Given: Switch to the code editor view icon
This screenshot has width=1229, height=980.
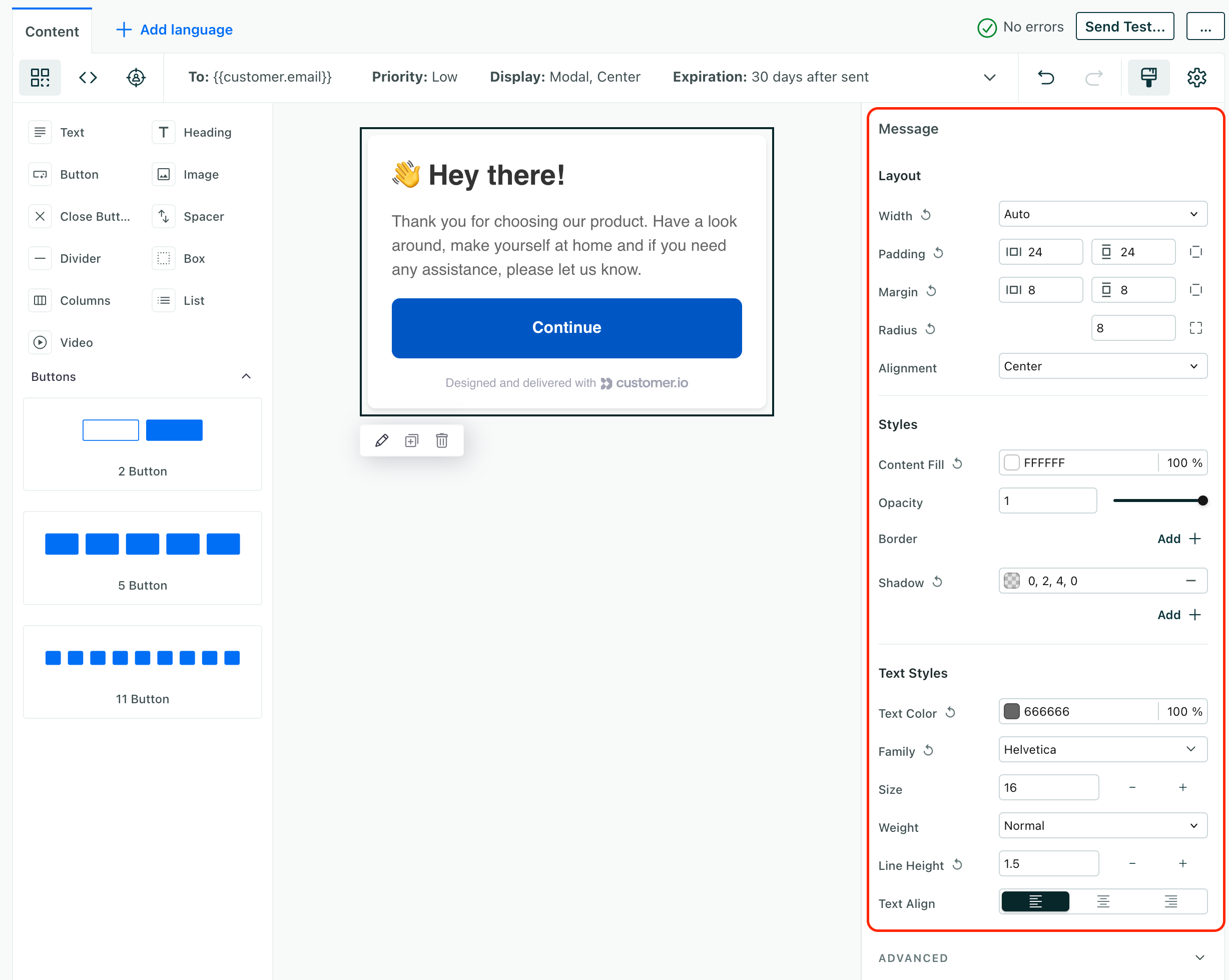Looking at the screenshot, I should coord(88,77).
